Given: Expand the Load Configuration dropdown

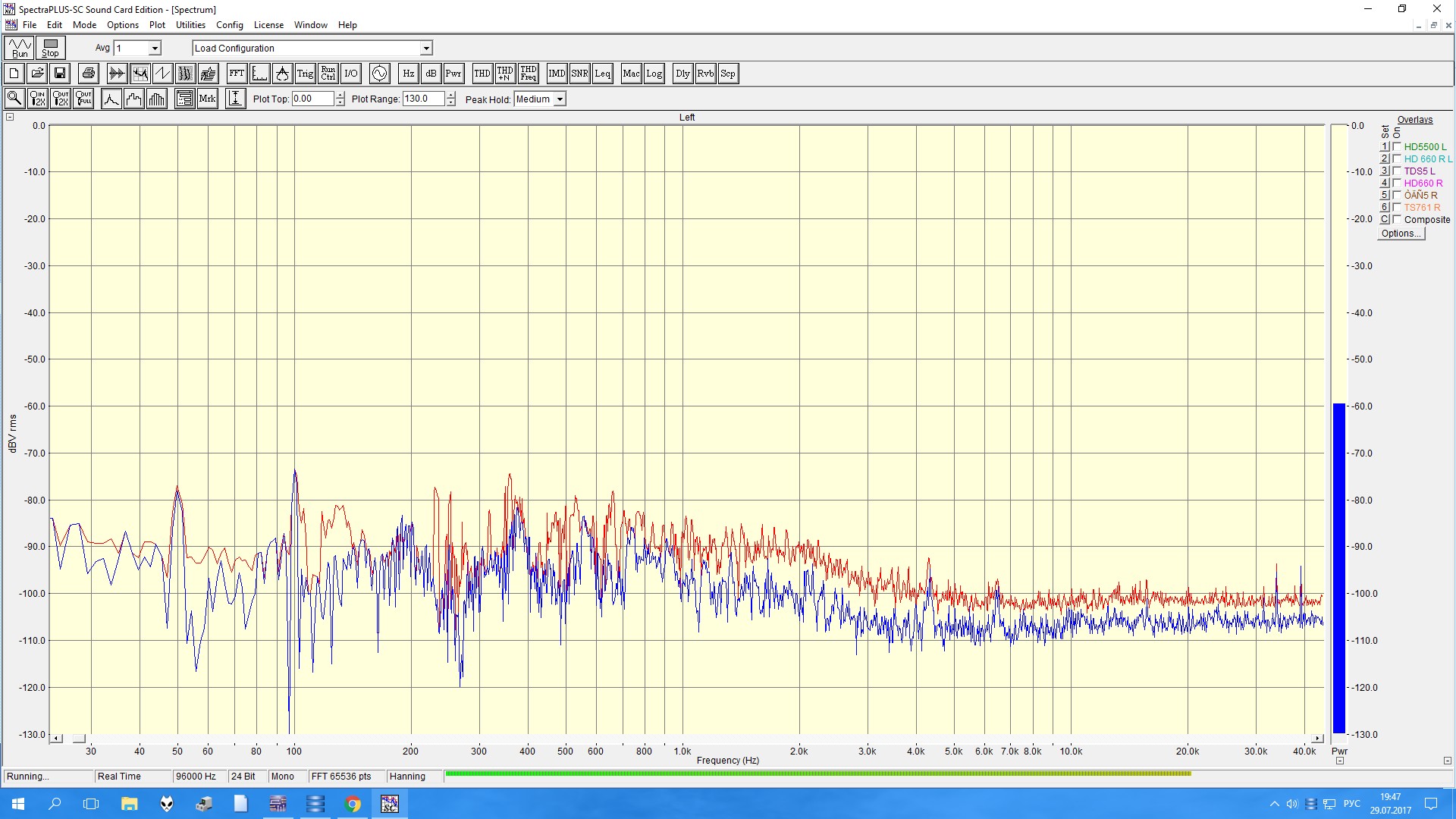Looking at the screenshot, I should click(426, 49).
